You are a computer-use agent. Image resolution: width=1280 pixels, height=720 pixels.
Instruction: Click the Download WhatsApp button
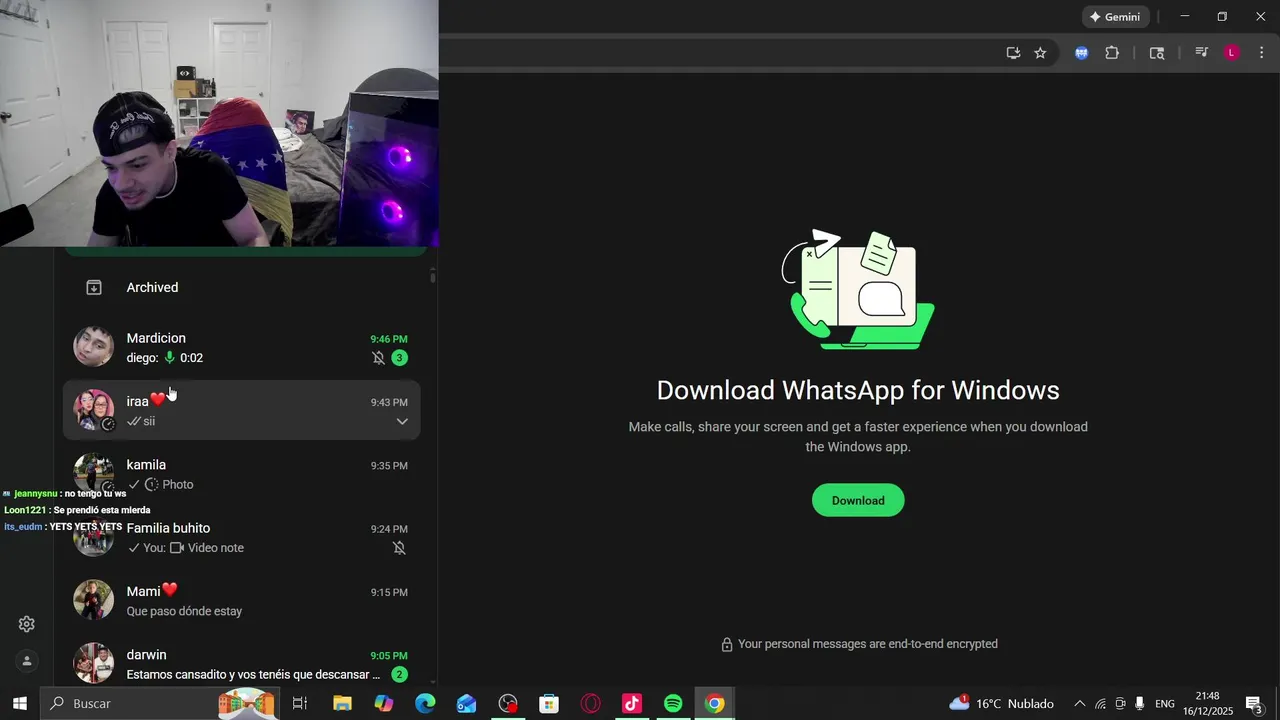[858, 500]
